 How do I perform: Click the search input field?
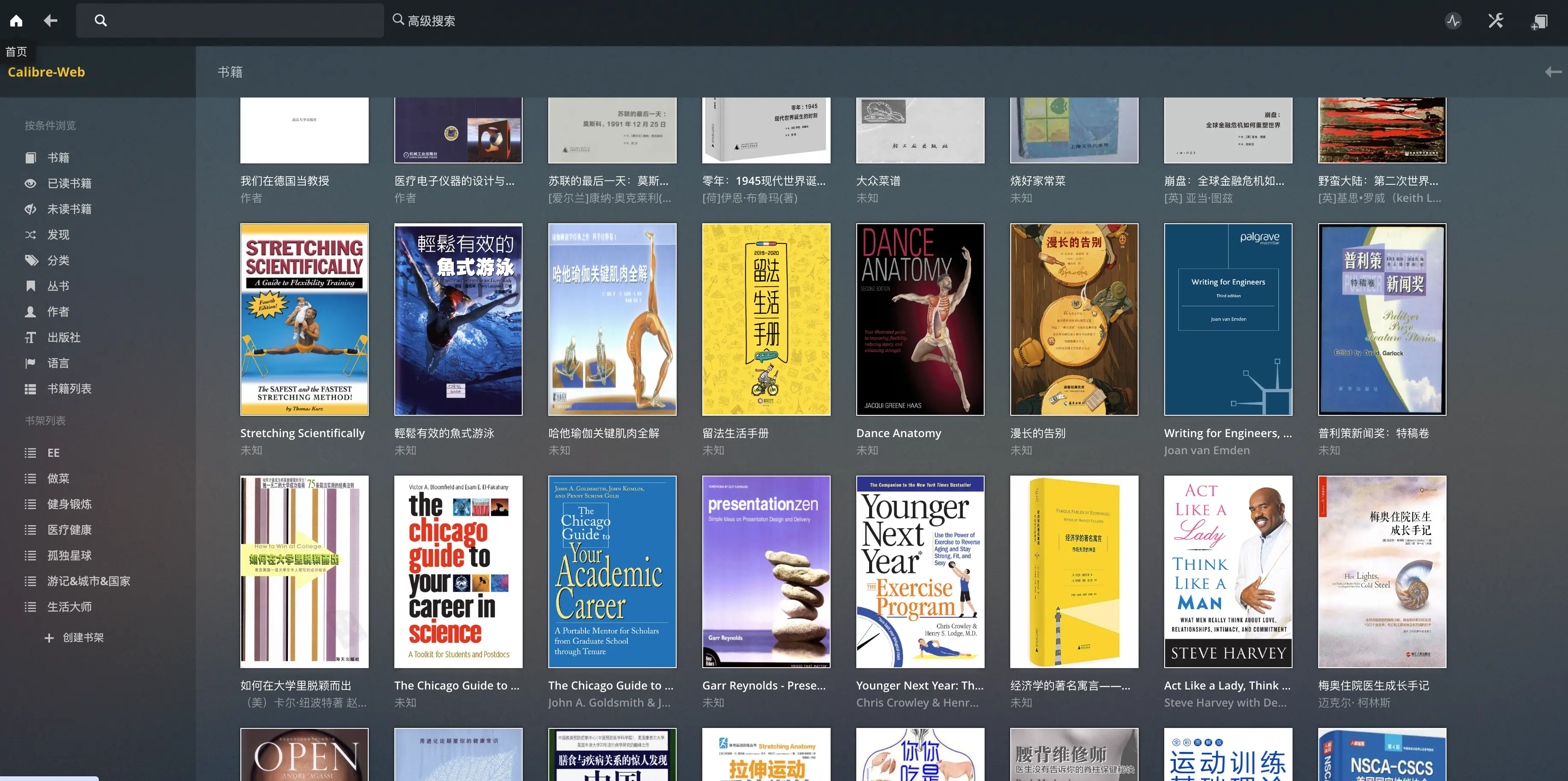pyautogui.click(x=243, y=21)
